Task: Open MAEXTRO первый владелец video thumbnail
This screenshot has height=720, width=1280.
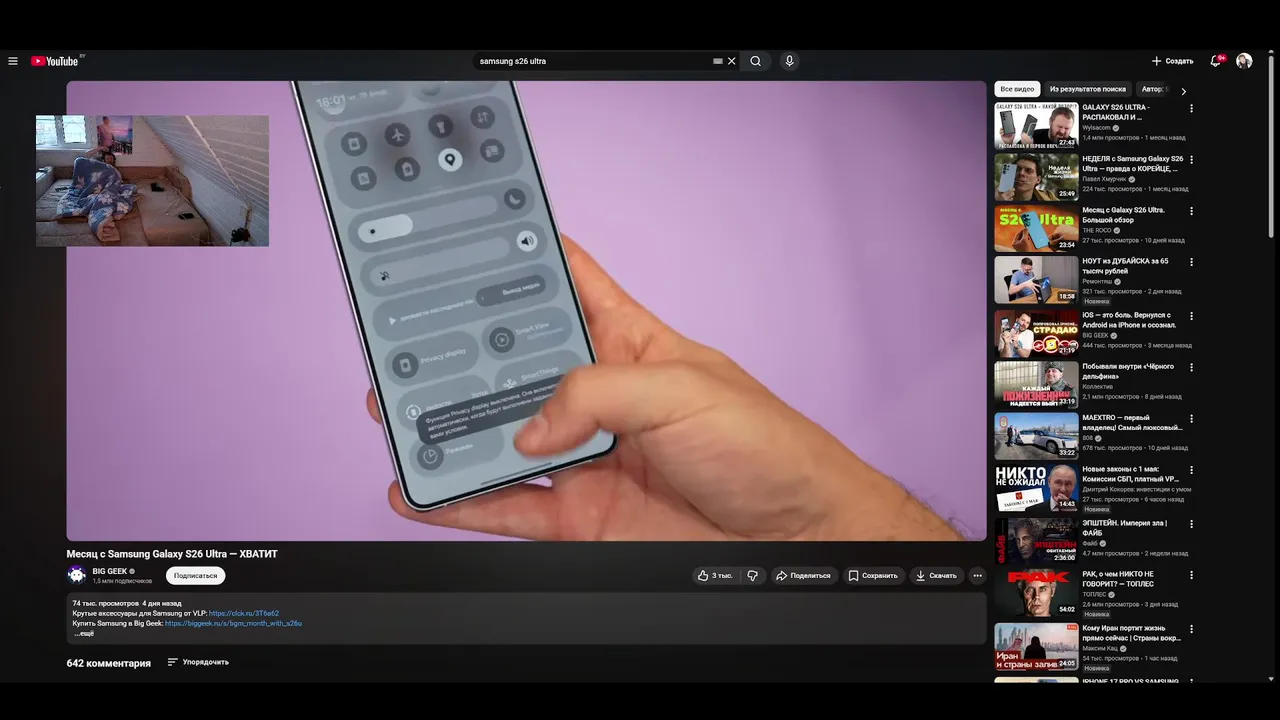Action: point(1036,436)
